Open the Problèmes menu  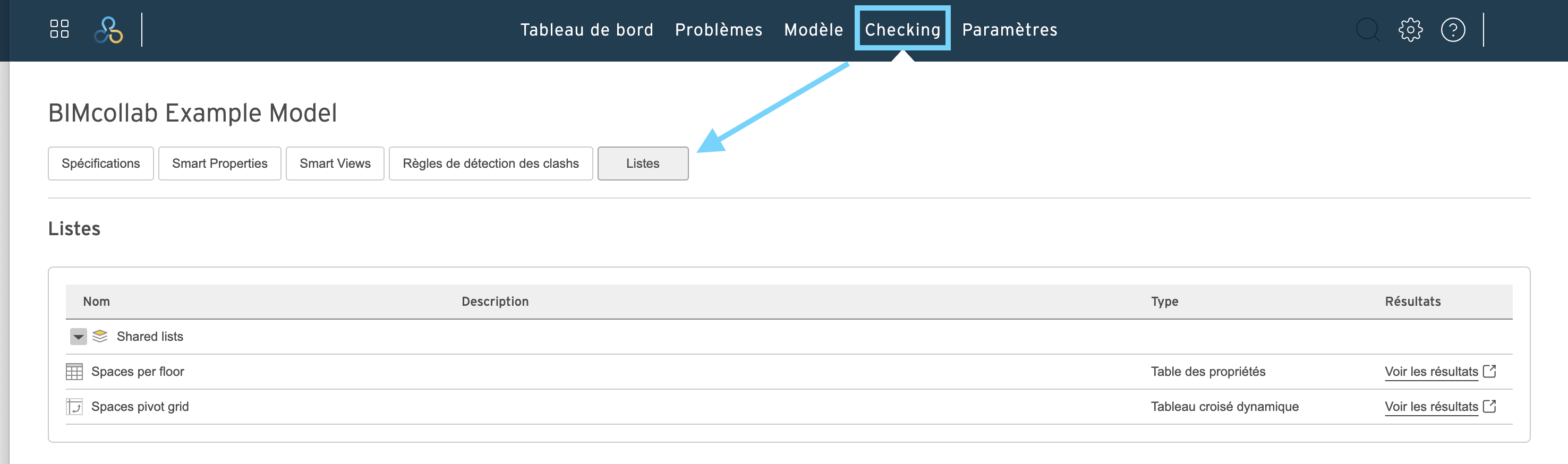coord(718,30)
